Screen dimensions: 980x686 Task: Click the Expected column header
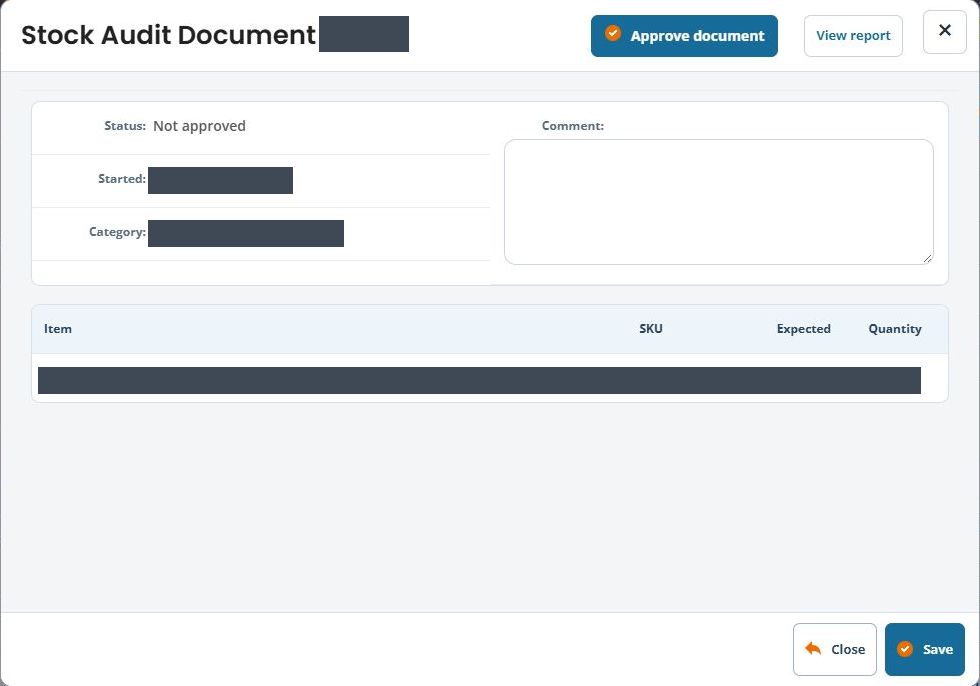[x=803, y=329]
